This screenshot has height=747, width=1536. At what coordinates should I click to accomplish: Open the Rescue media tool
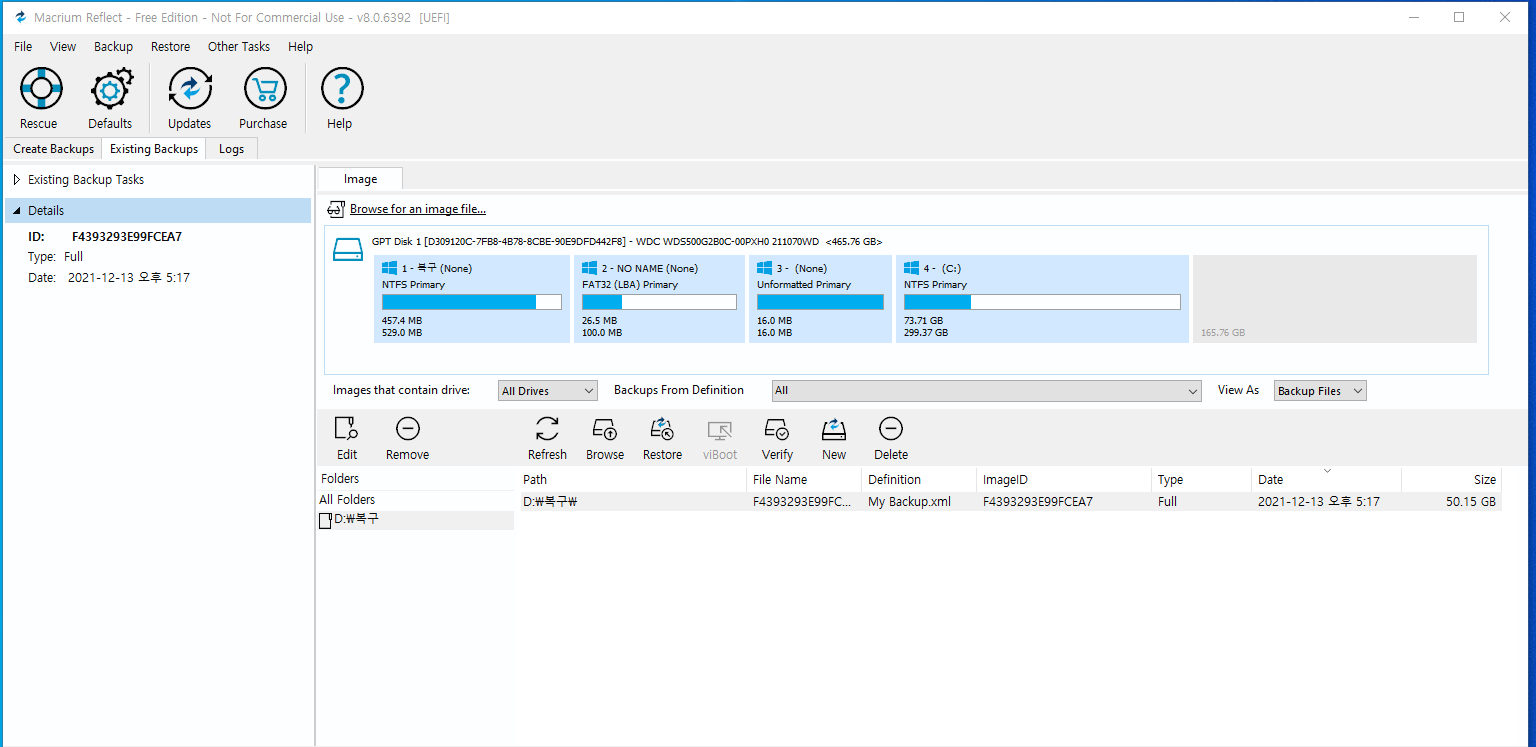[x=39, y=90]
